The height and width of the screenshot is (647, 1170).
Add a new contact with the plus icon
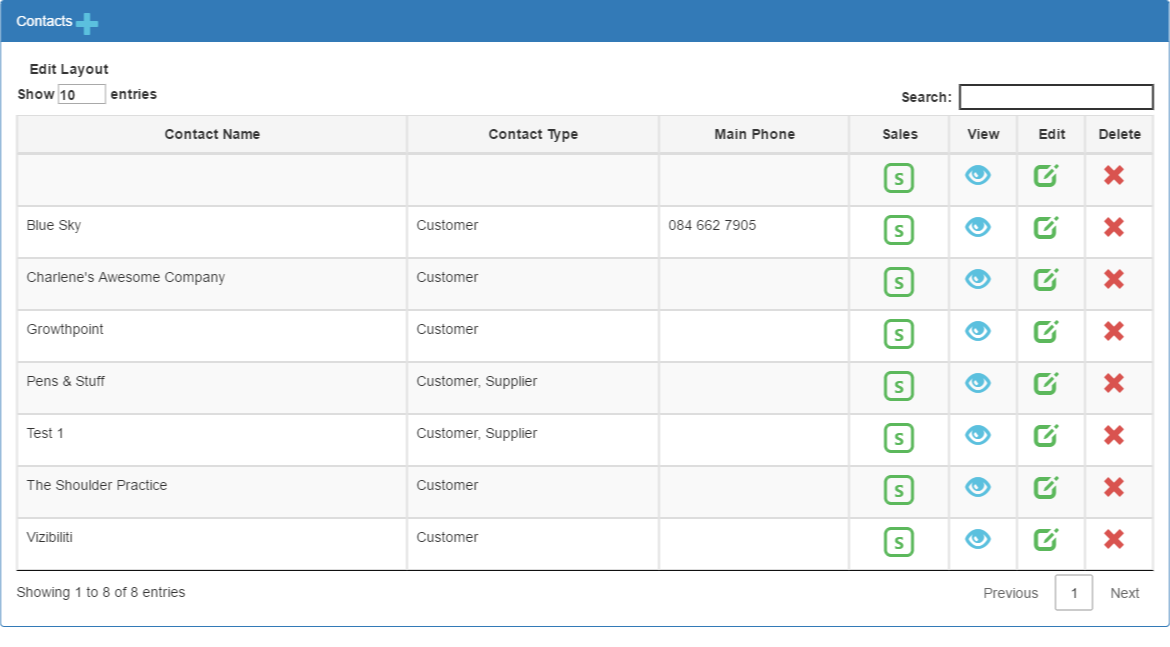pos(87,24)
